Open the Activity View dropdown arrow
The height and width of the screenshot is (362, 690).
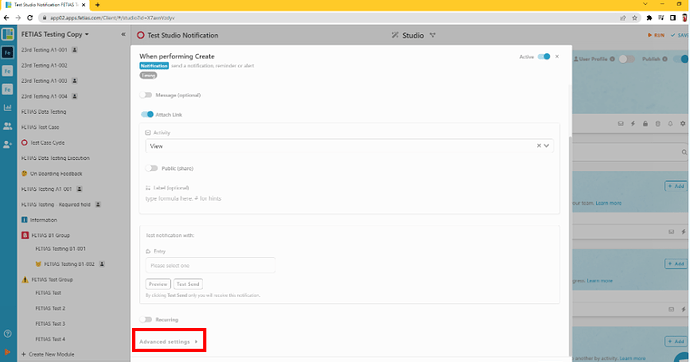pos(546,146)
